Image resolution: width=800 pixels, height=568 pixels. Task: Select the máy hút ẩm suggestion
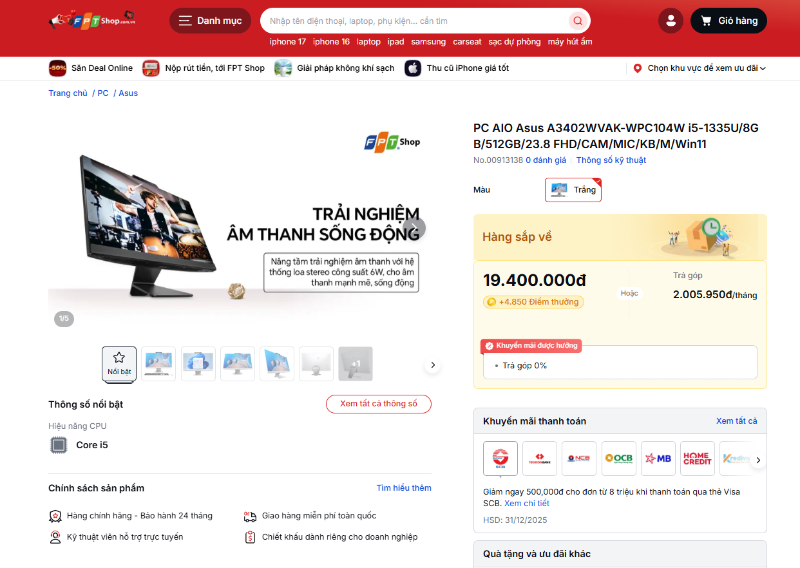(570, 42)
